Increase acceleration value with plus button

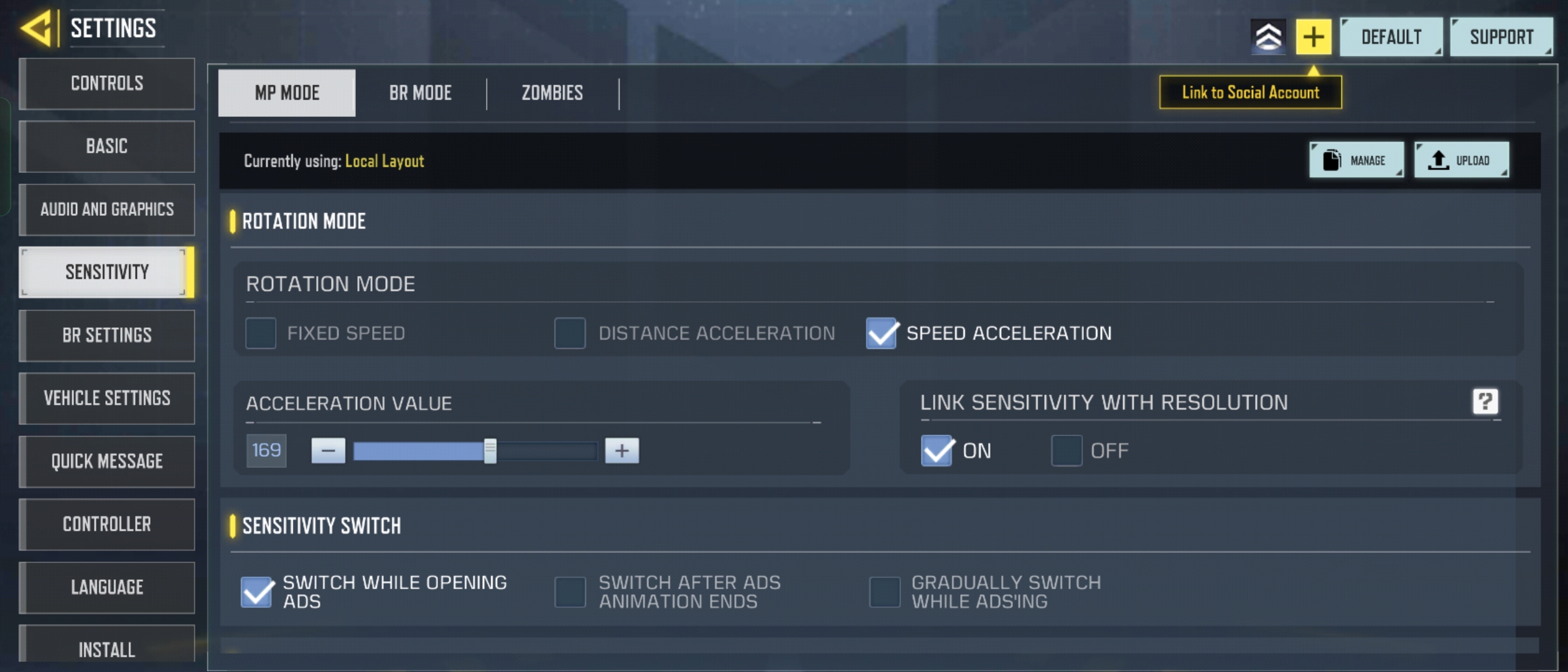pos(622,450)
